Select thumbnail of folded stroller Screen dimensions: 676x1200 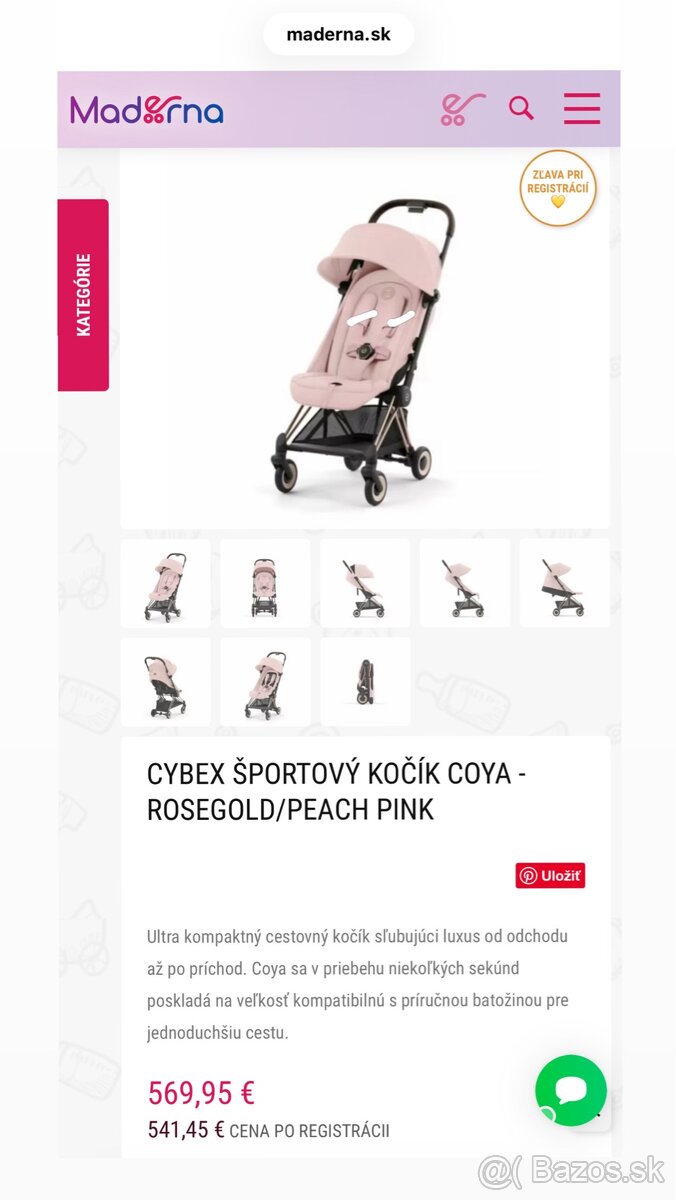coord(365,682)
